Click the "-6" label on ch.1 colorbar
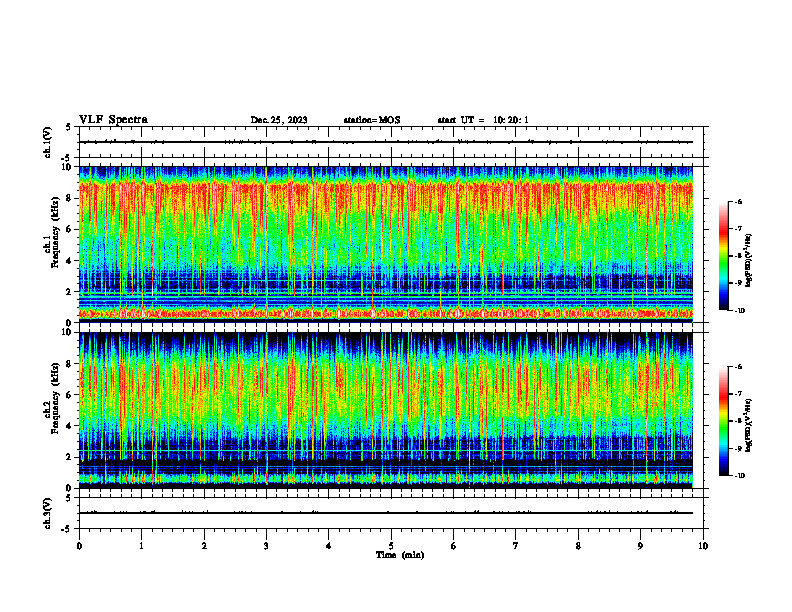Image resolution: width=792 pixels, height=612 pixels. click(738, 201)
